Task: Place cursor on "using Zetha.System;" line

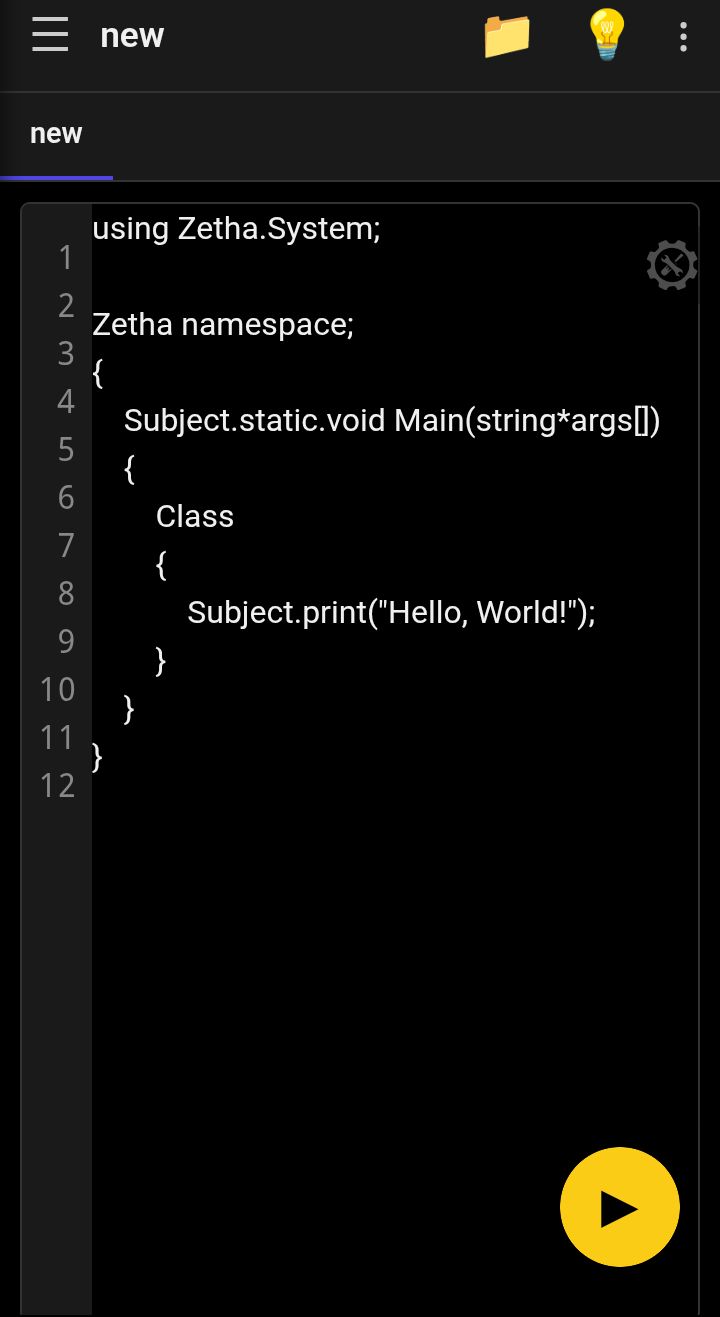Action: pyautogui.click(x=237, y=229)
